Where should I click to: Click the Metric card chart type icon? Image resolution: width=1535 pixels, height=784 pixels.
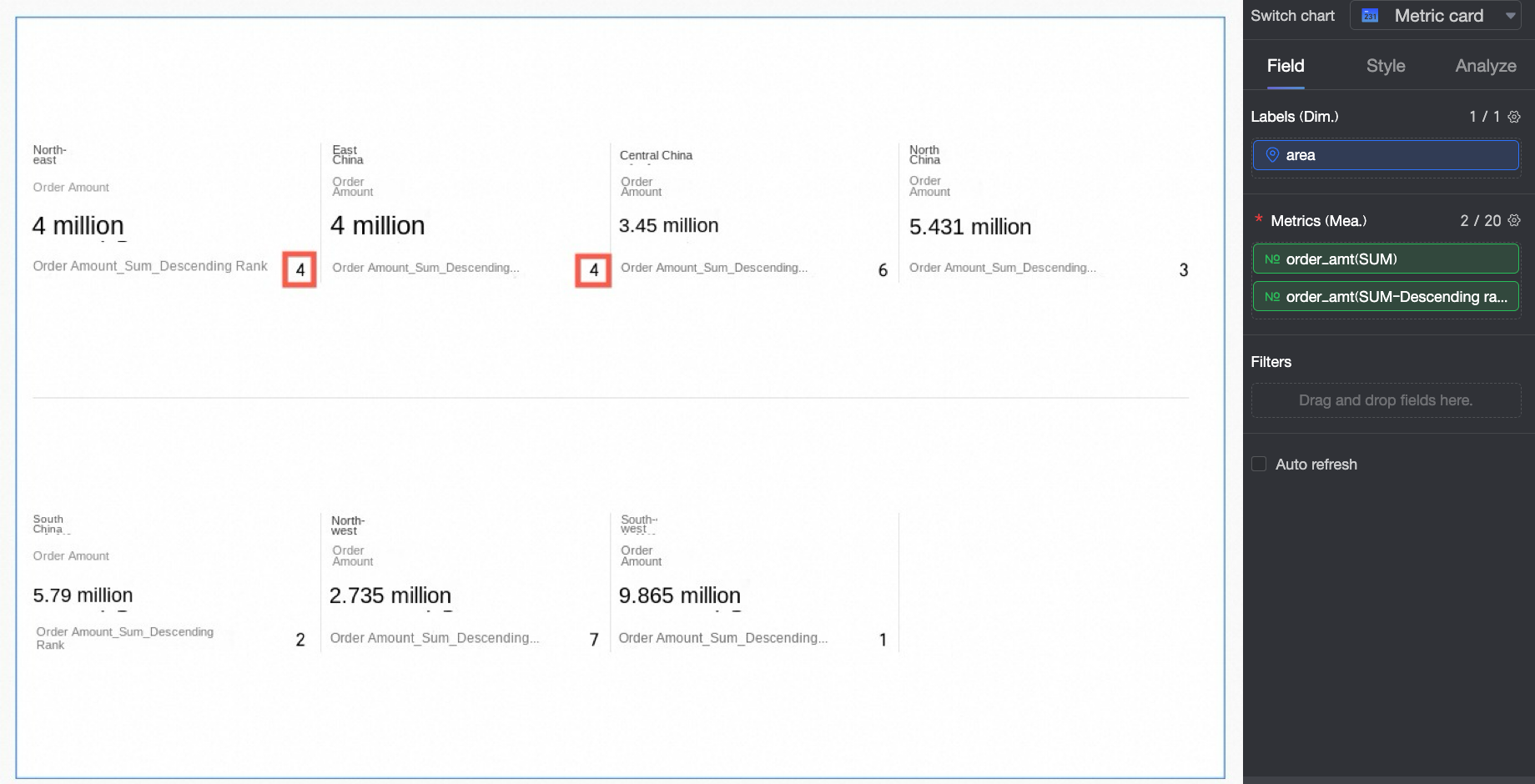1370,16
